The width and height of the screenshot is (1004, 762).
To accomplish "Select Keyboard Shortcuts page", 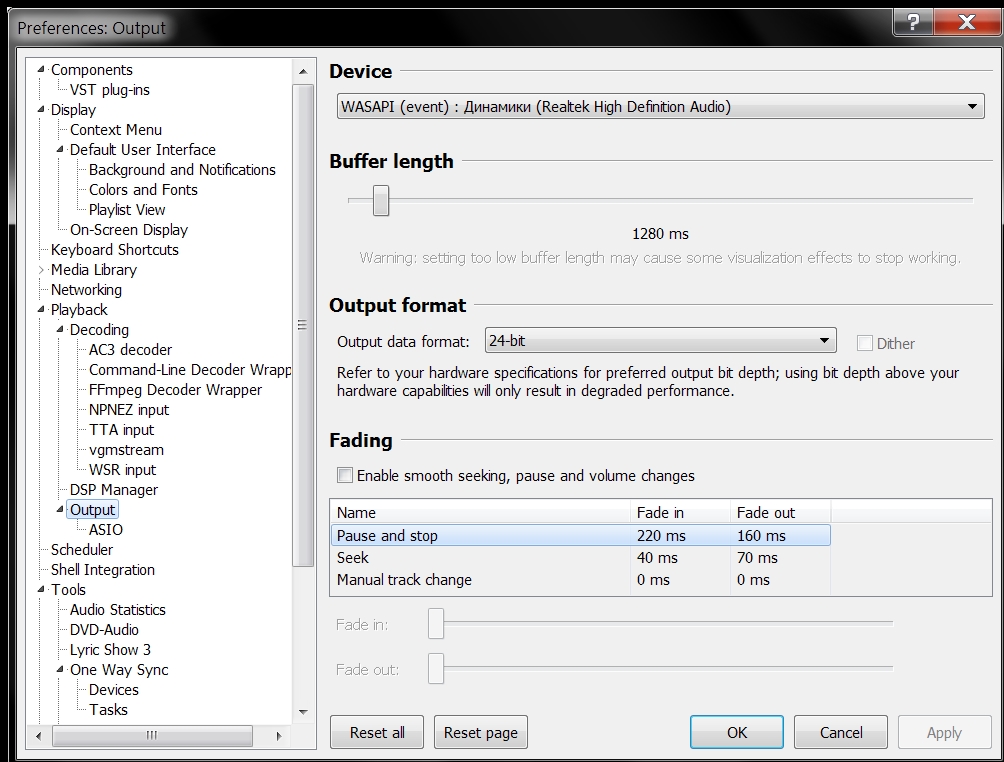I will coord(114,250).
